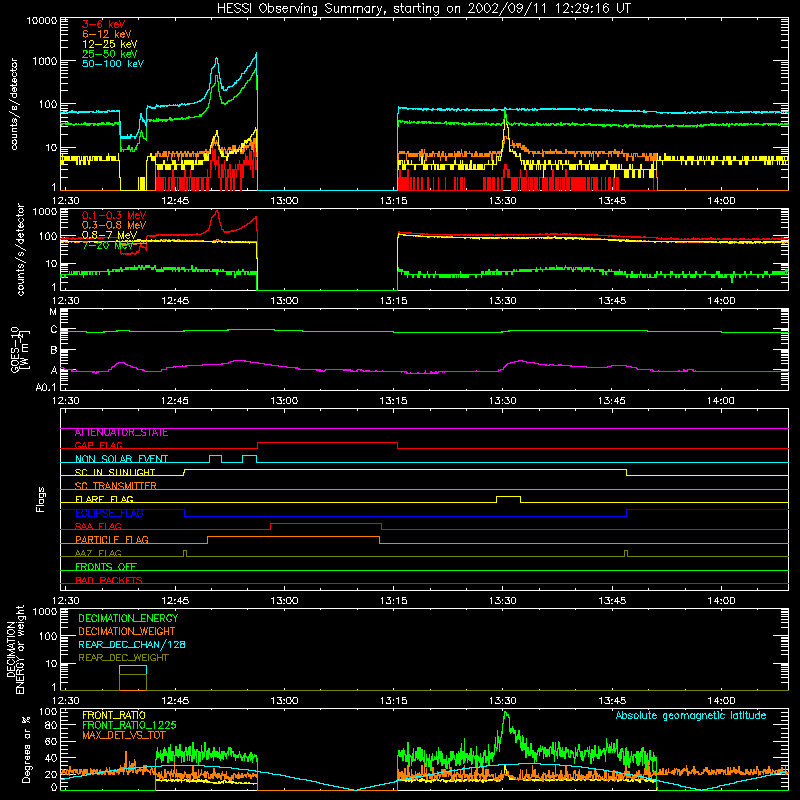
Task: Select the FLARE_FLAG label
Action: pyautogui.click(x=104, y=499)
